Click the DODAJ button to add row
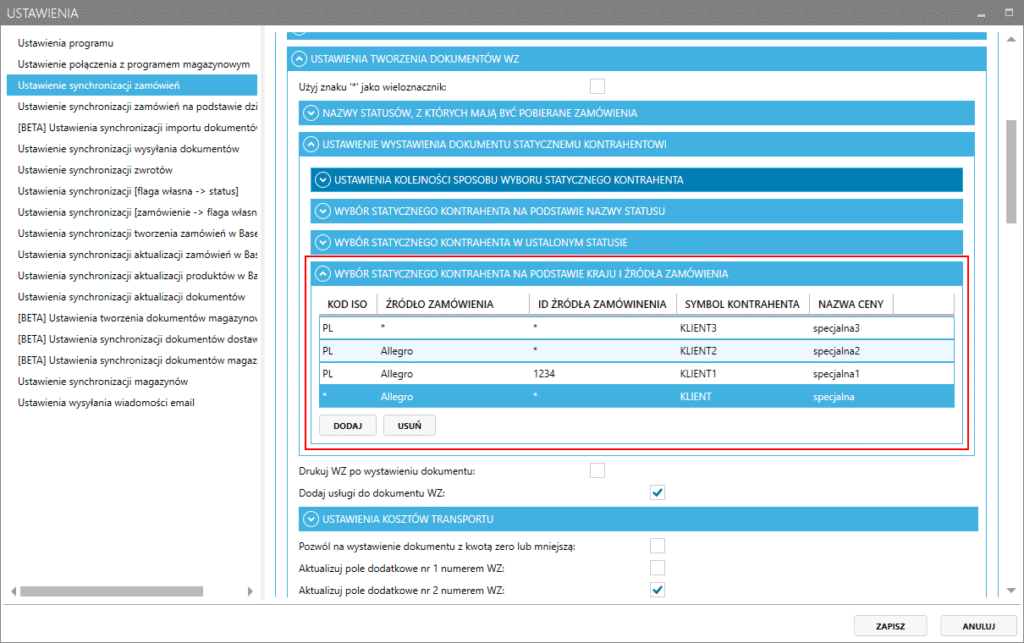Image resolution: width=1024 pixels, height=643 pixels. (347, 425)
